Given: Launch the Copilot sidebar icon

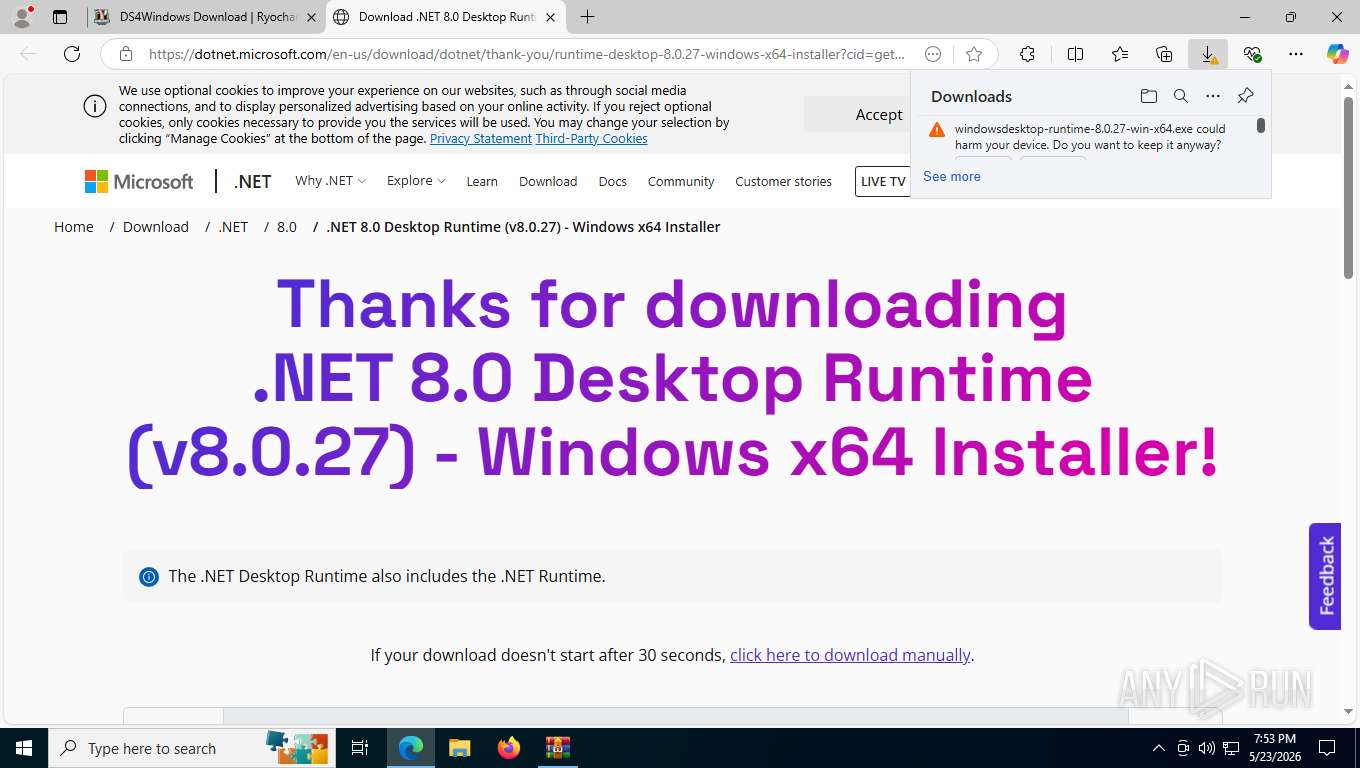Looking at the screenshot, I should 1337,54.
